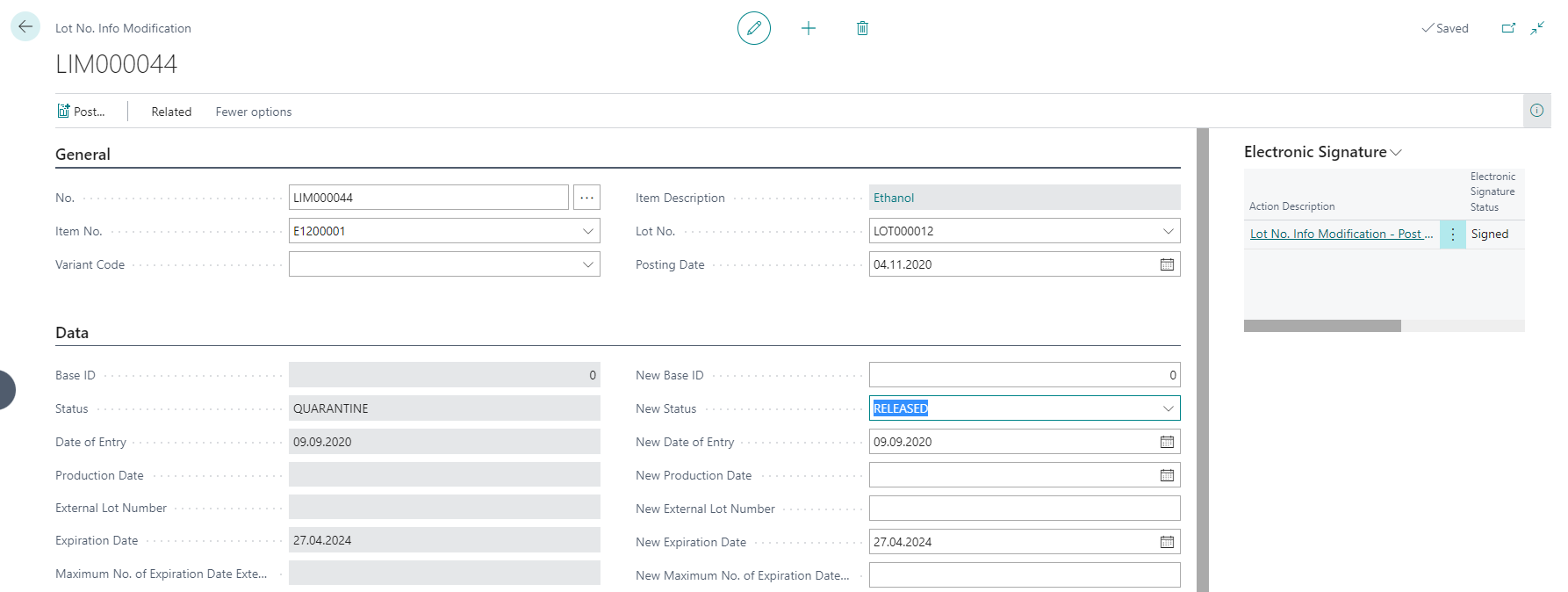Show more options for signature row
The image size is (1568, 592).
pyautogui.click(x=1452, y=235)
